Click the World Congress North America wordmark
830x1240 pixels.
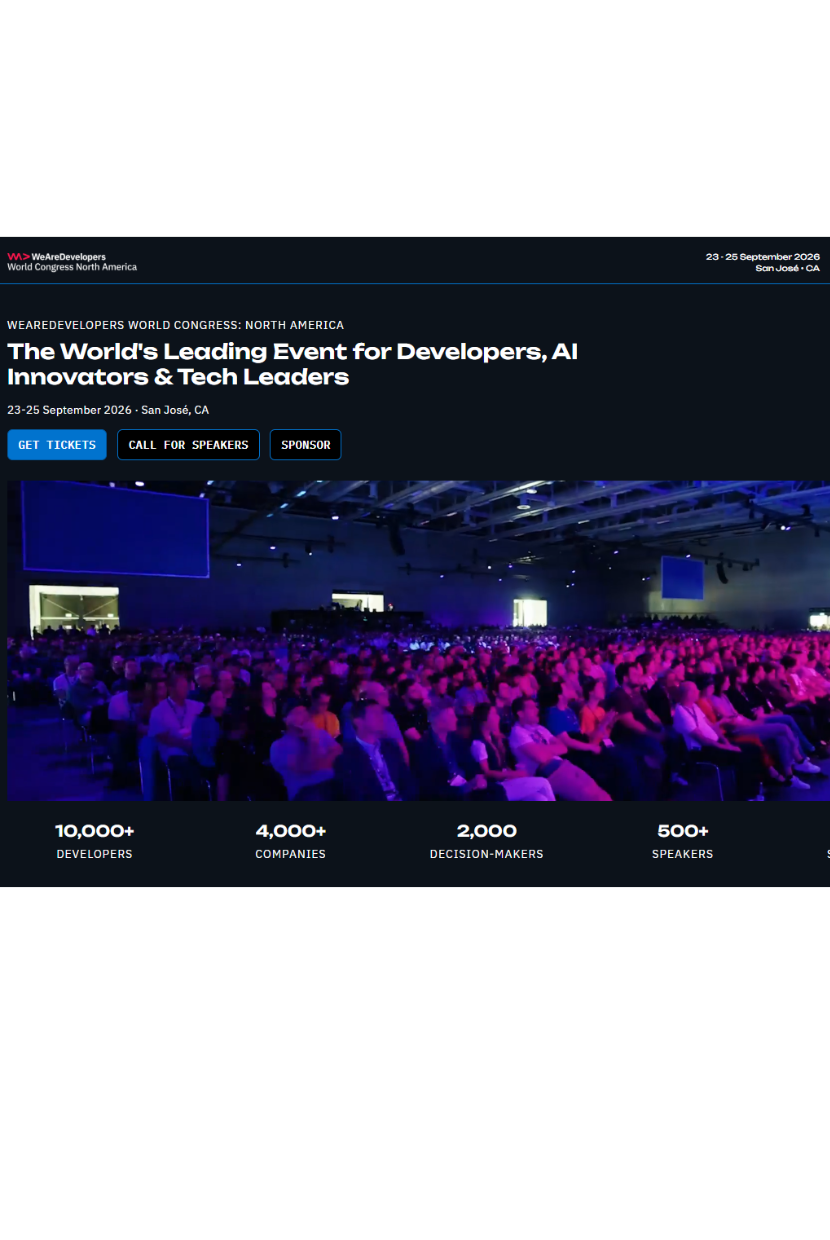coord(71,267)
